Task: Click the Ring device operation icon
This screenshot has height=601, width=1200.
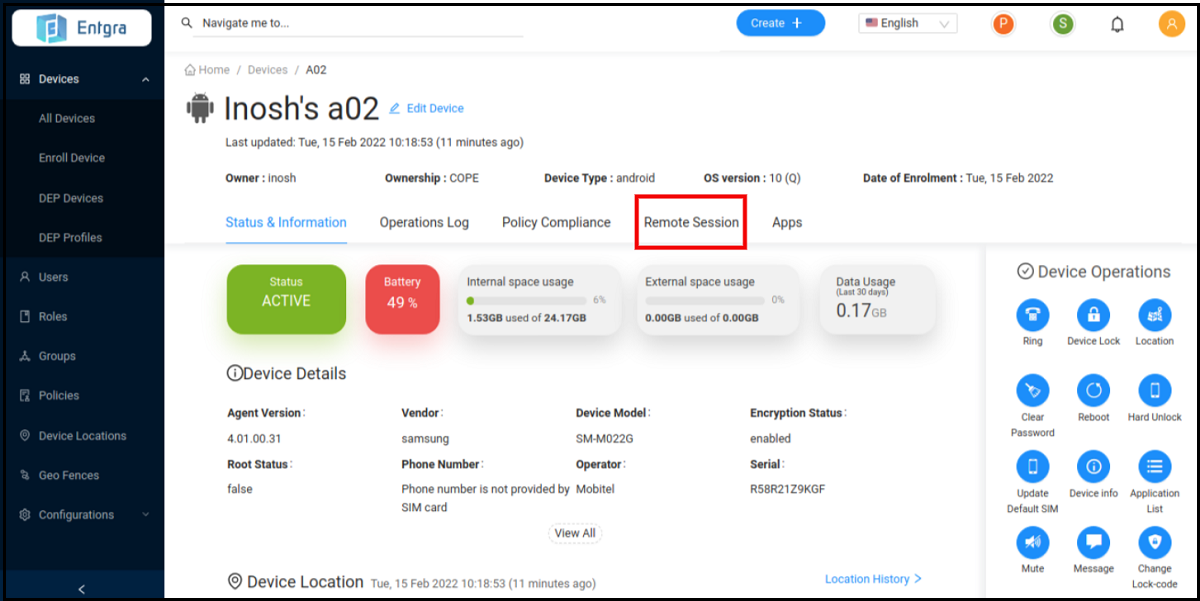Action: (1032, 315)
